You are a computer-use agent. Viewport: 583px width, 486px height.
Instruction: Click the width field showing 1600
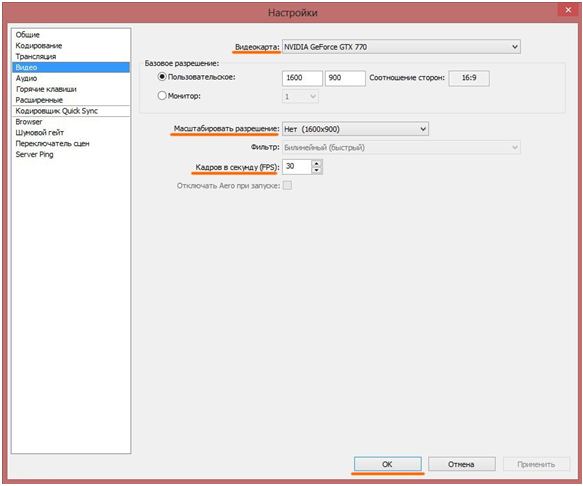coord(302,78)
